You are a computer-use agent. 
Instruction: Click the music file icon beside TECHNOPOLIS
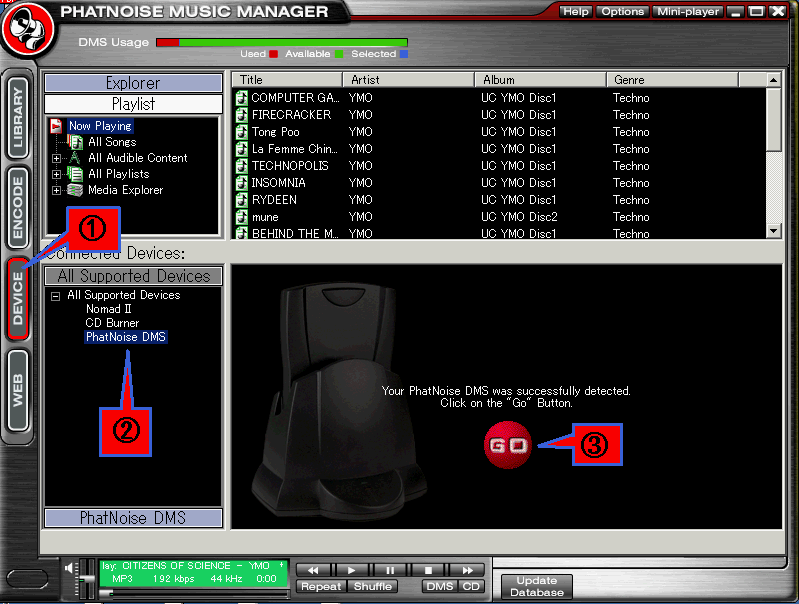242,166
